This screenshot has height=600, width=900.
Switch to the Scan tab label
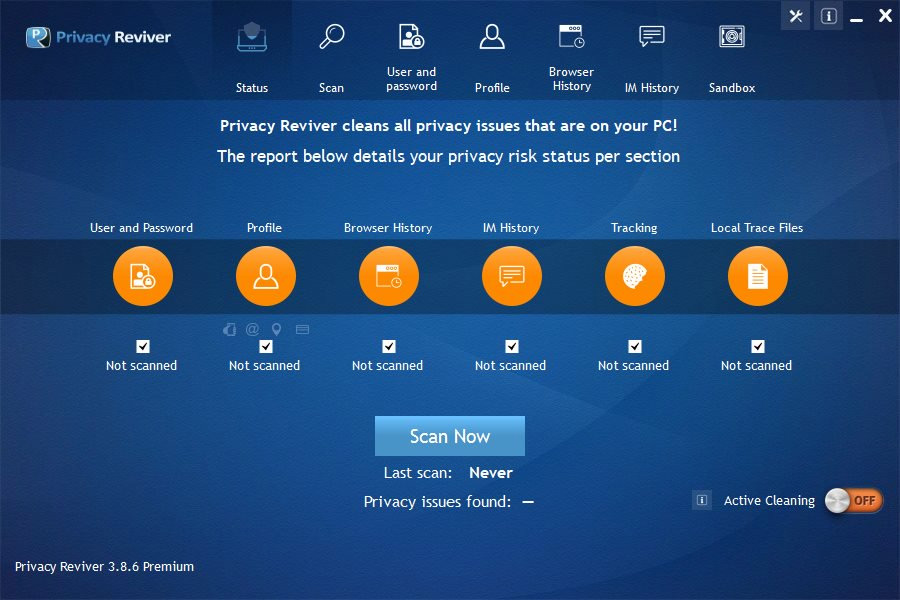tap(331, 88)
